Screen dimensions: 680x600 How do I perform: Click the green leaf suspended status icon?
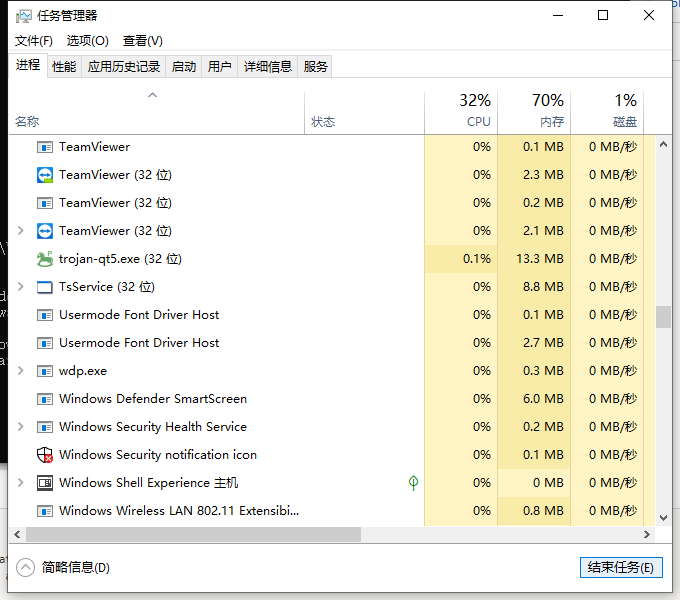(413, 483)
